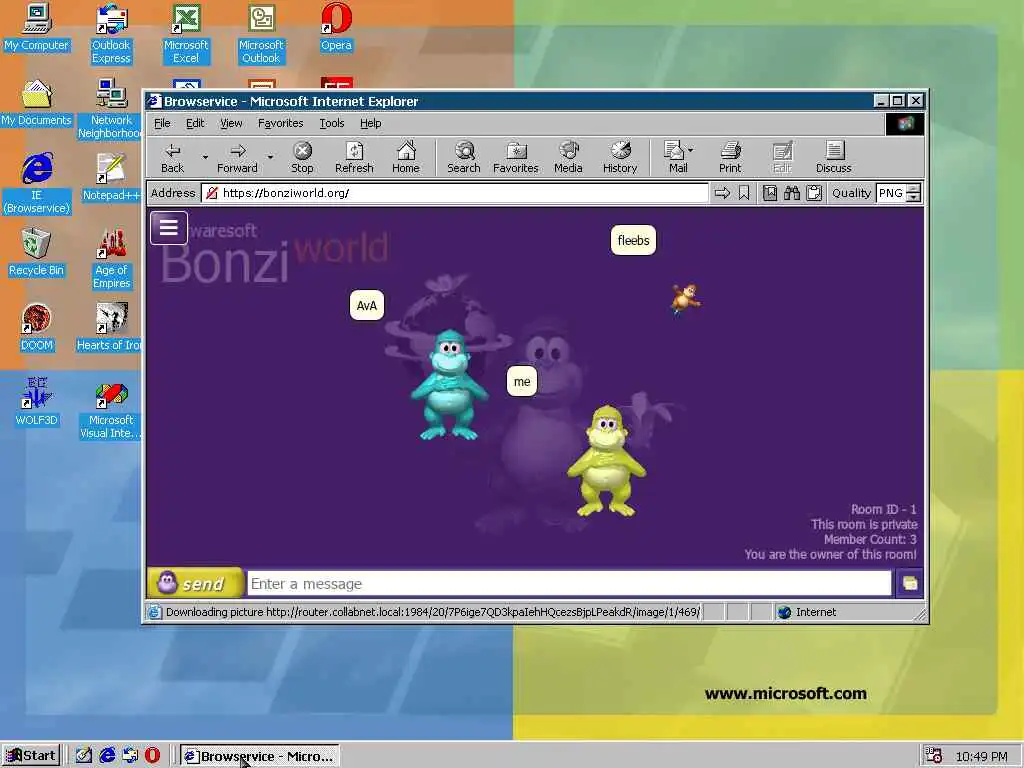Open the Help menu
This screenshot has height=768, width=1024.
[370, 123]
